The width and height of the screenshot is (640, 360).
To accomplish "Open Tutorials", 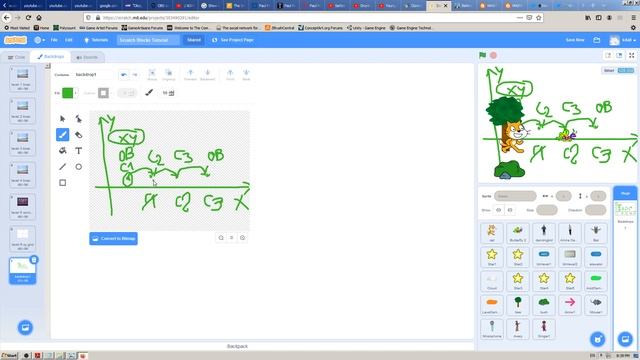I will [x=96, y=40].
